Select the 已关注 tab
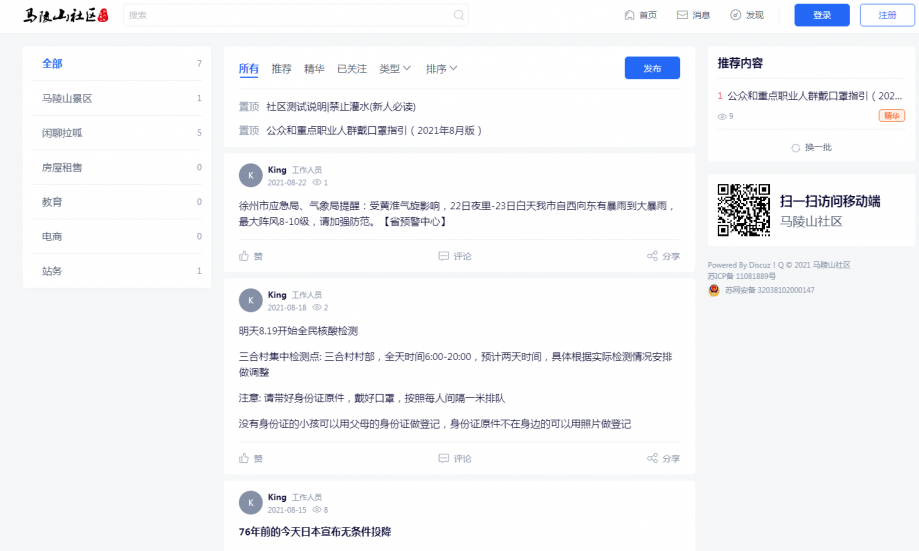The image size is (919, 551). tap(351, 69)
